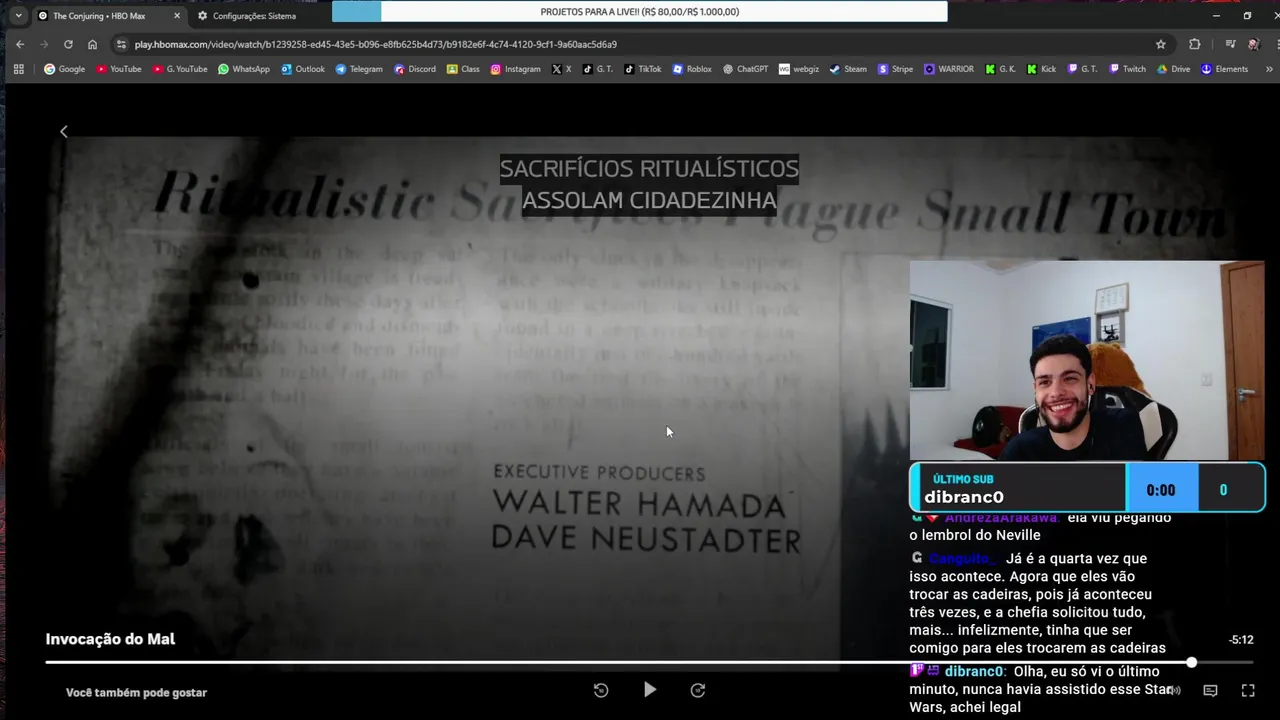This screenshot has height=720, width=1280.
Task: Open the Kick bookmark
Action: (x=1041, y=69)
